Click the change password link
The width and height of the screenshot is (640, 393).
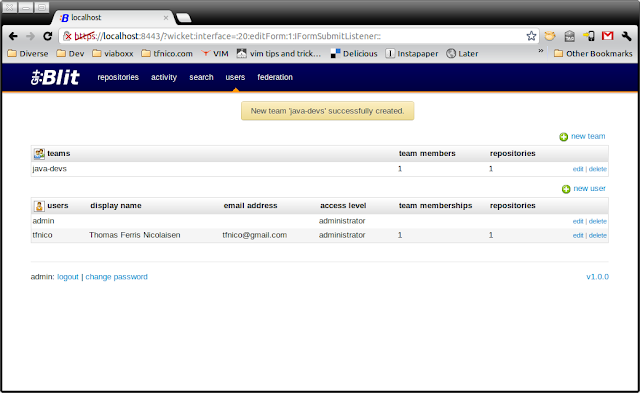coord(116,277)
